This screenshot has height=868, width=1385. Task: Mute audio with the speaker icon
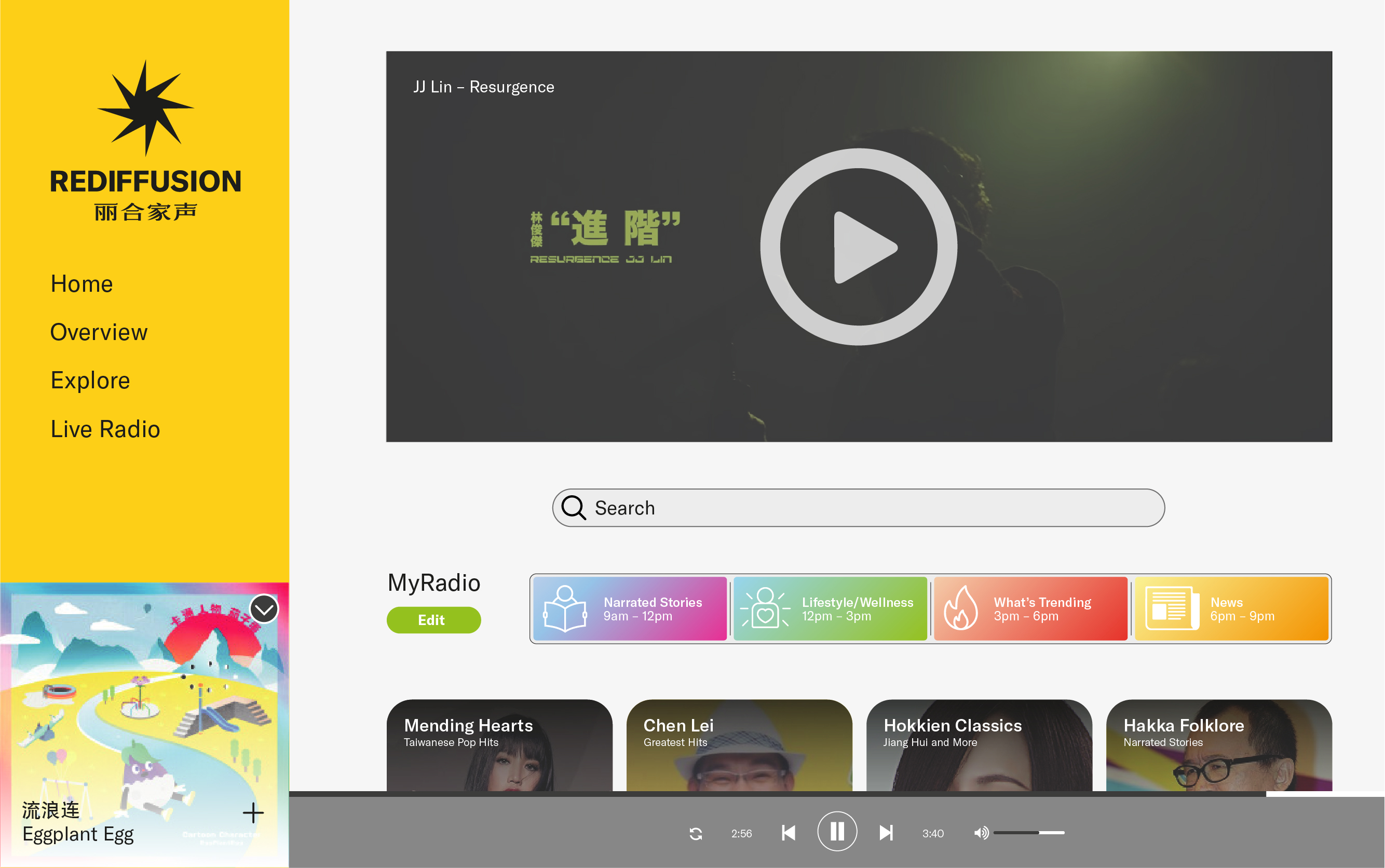tap(982, 832)
